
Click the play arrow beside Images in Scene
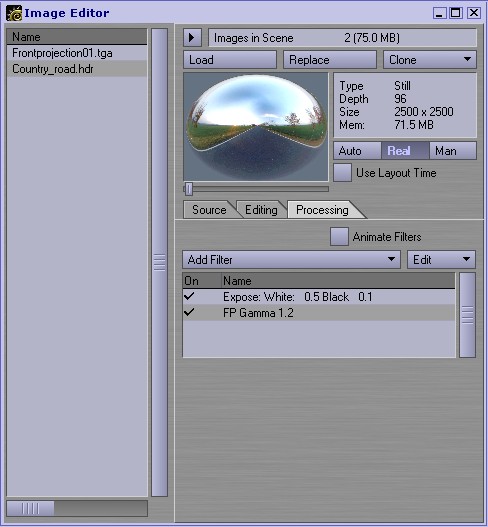pos(192,38)
